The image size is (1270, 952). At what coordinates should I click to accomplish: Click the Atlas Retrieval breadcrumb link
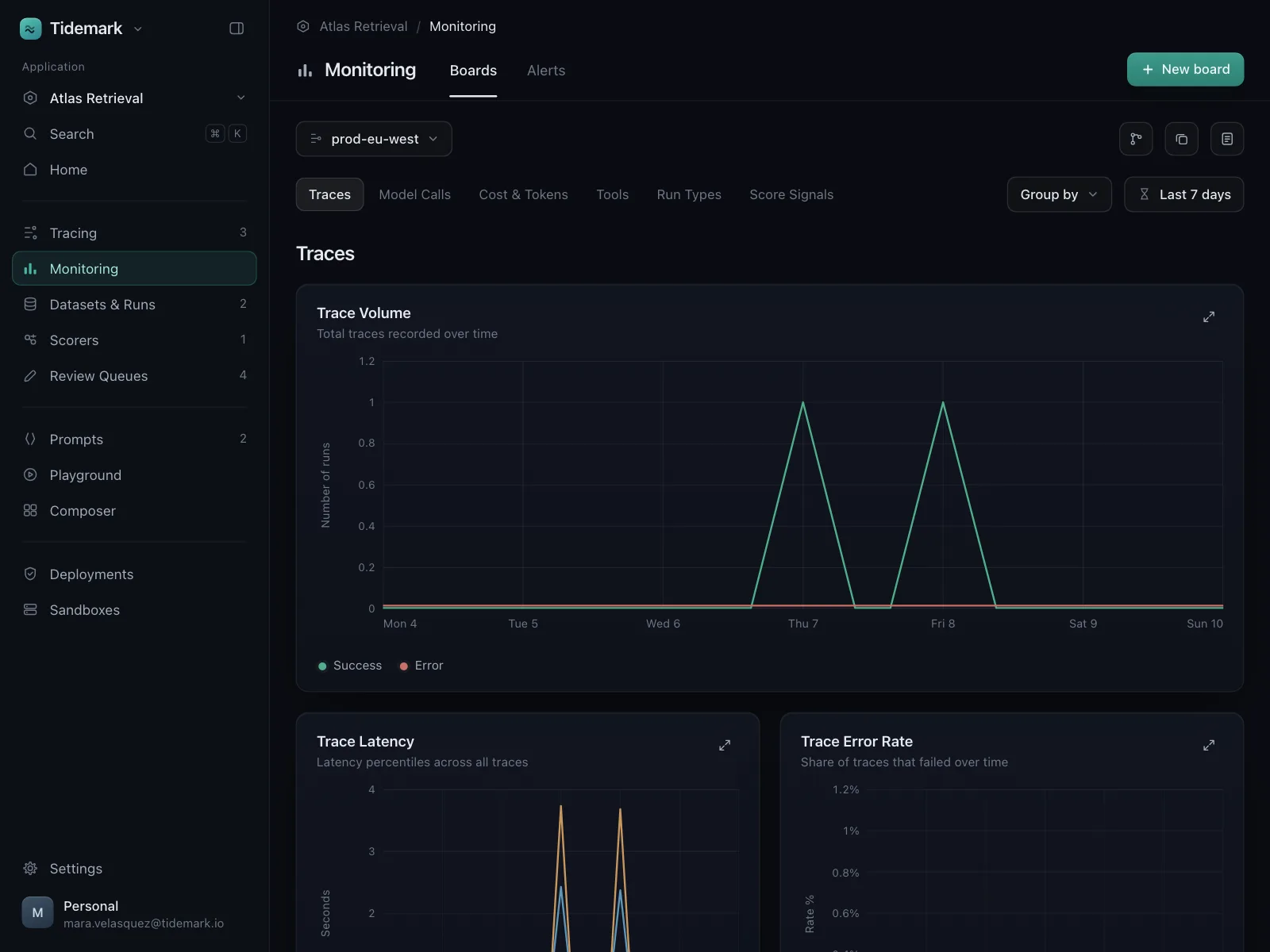(x=364, y=26)
